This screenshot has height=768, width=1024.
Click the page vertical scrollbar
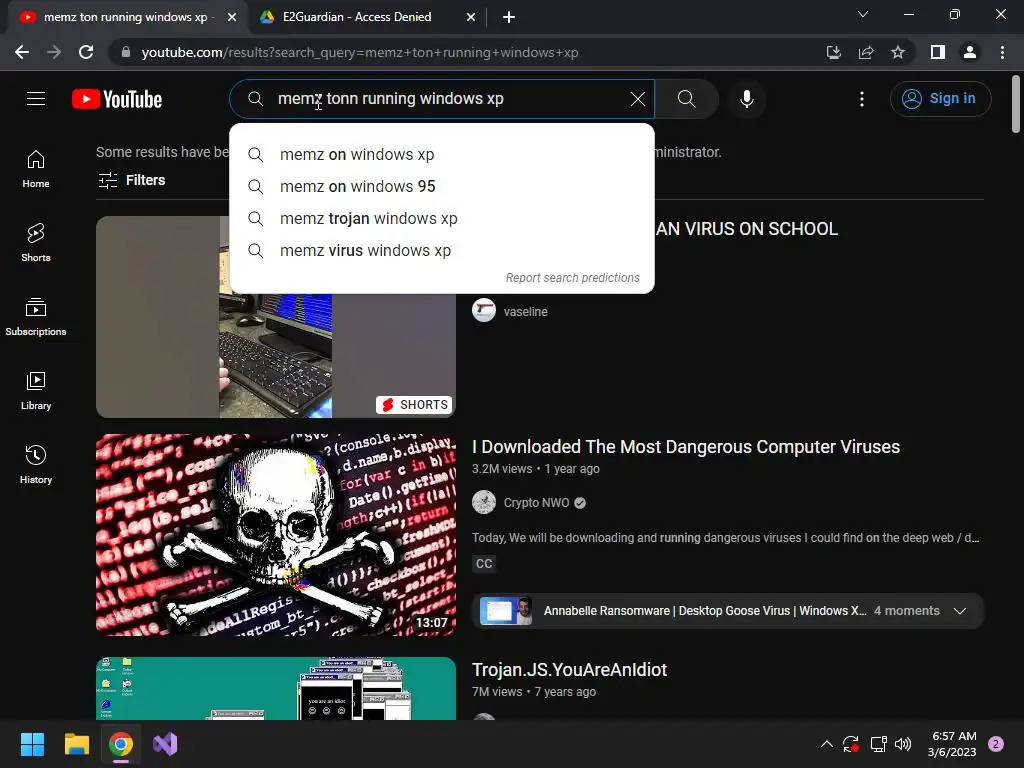(1016, 104)
